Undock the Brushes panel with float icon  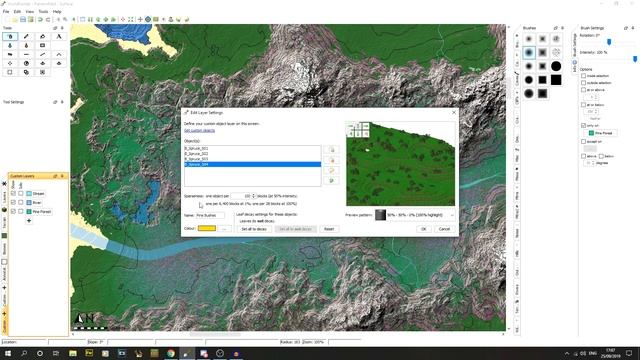(x=556, y=28)
